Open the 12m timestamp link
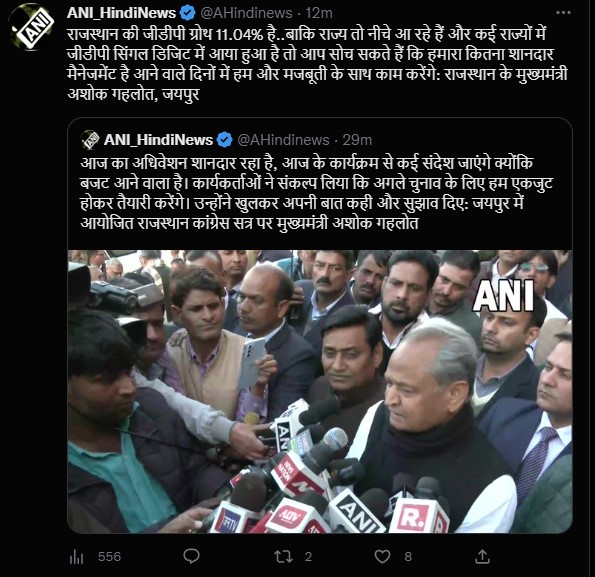 click(319, 13)
